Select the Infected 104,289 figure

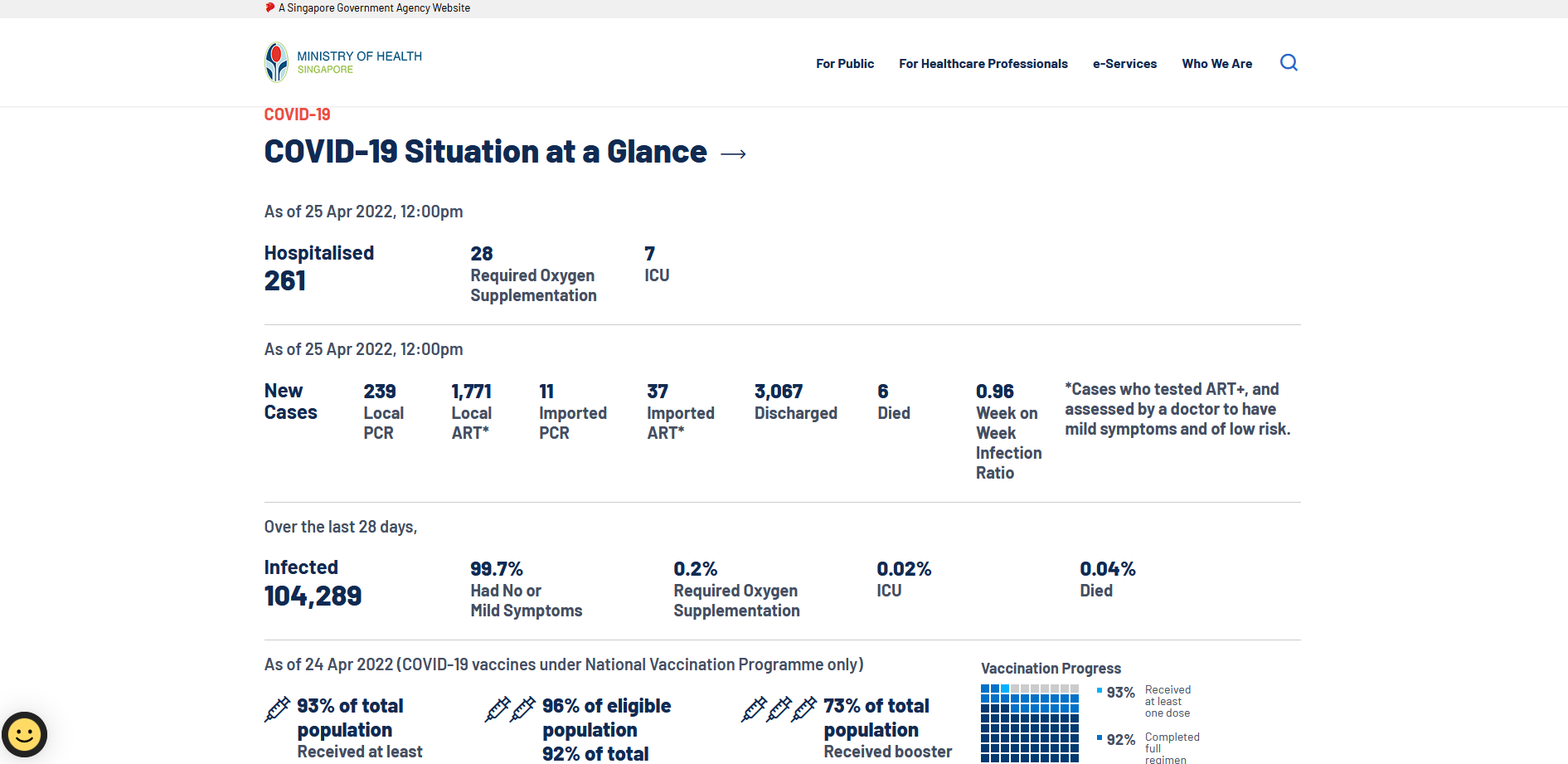pos(313,583)
